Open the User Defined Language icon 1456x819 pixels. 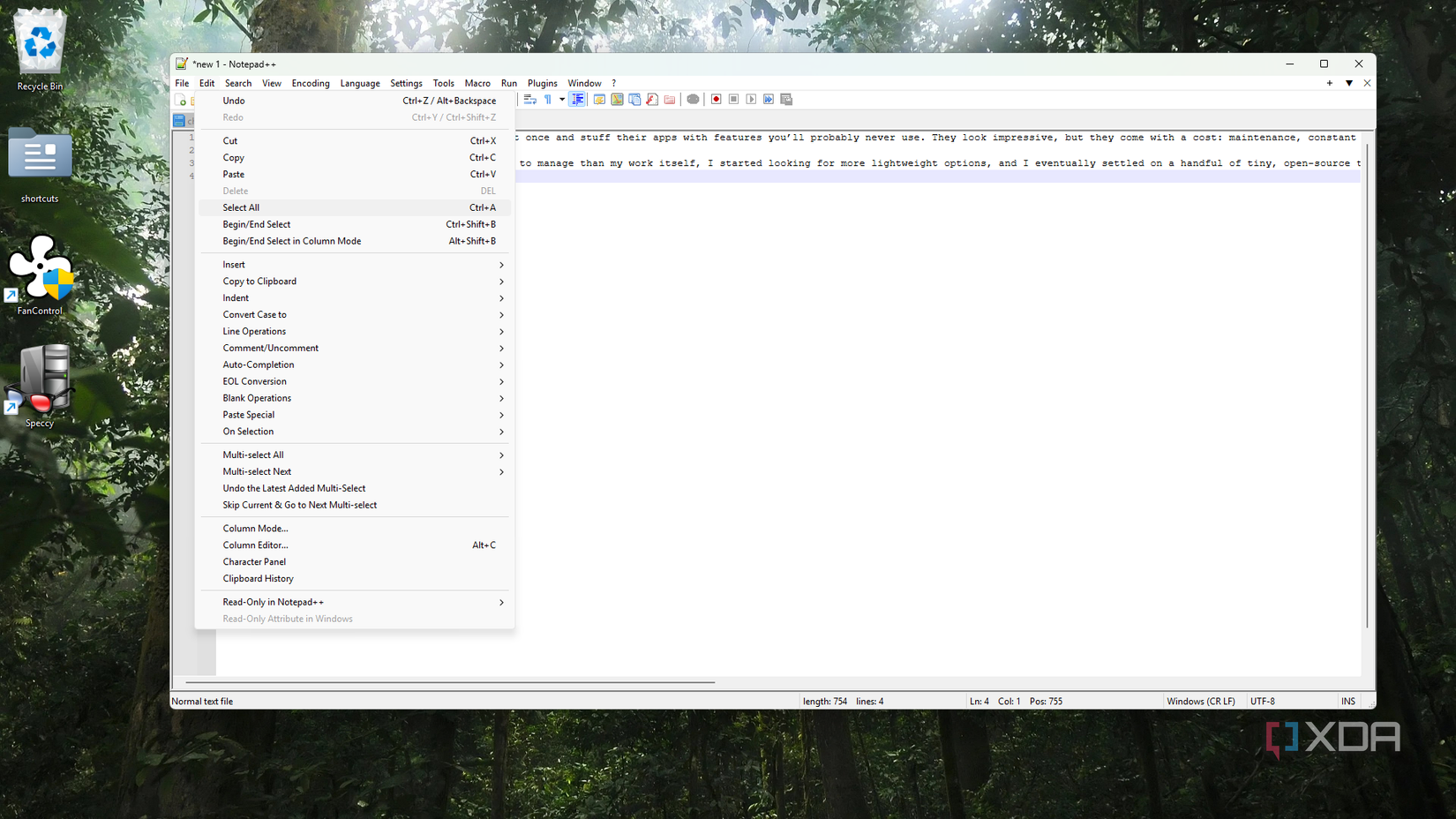point(599,100)
